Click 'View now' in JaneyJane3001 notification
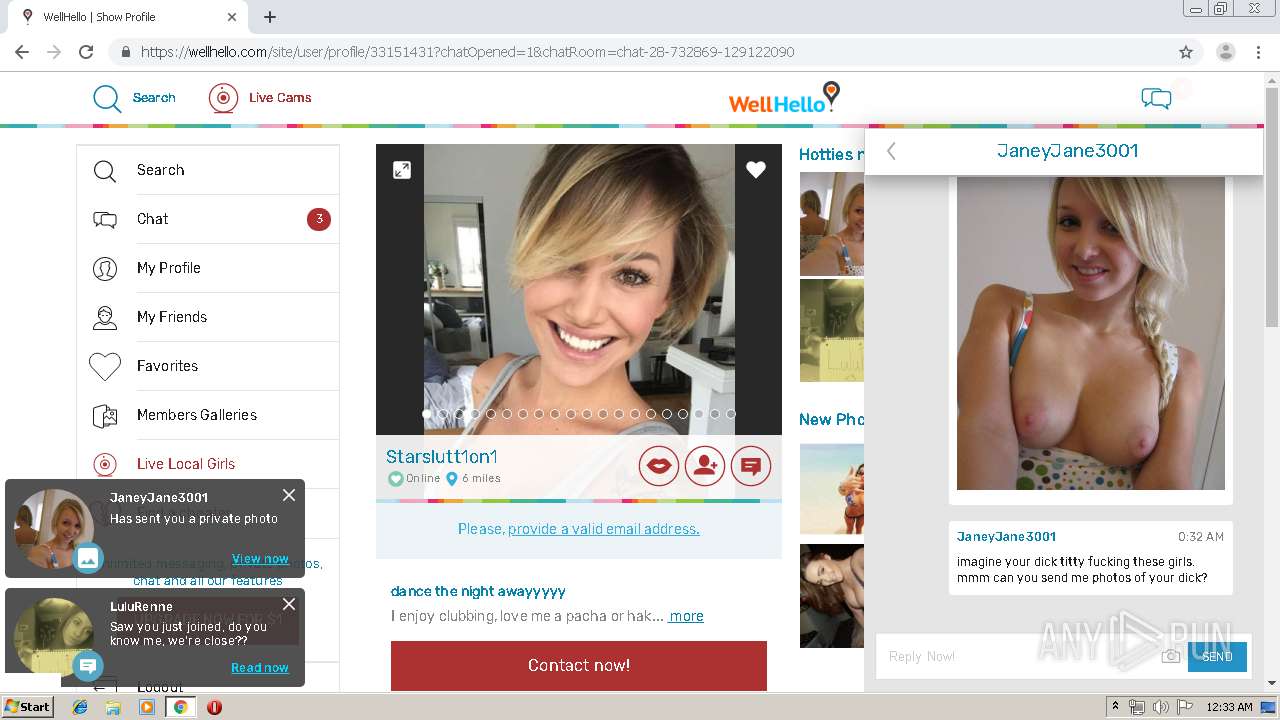 point(260,559)
